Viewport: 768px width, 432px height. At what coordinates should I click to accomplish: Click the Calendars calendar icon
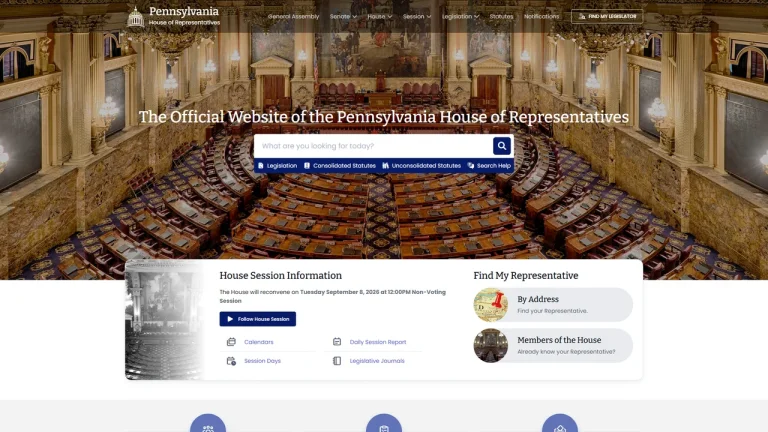231,342
